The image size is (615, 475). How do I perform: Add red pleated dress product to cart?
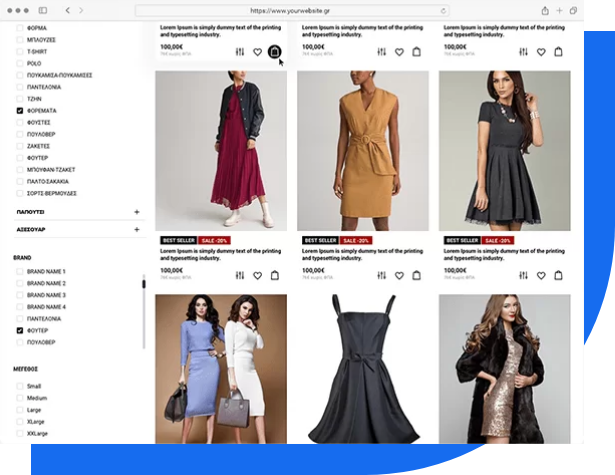point(275,275)
